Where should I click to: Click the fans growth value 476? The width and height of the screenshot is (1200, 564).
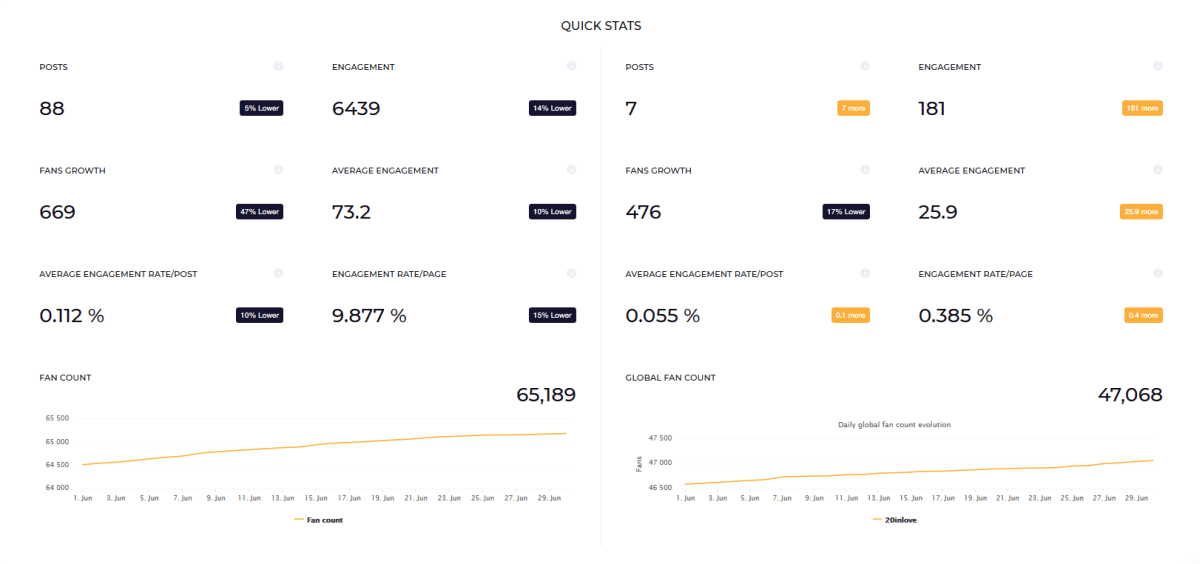click(x=643, y=212)
